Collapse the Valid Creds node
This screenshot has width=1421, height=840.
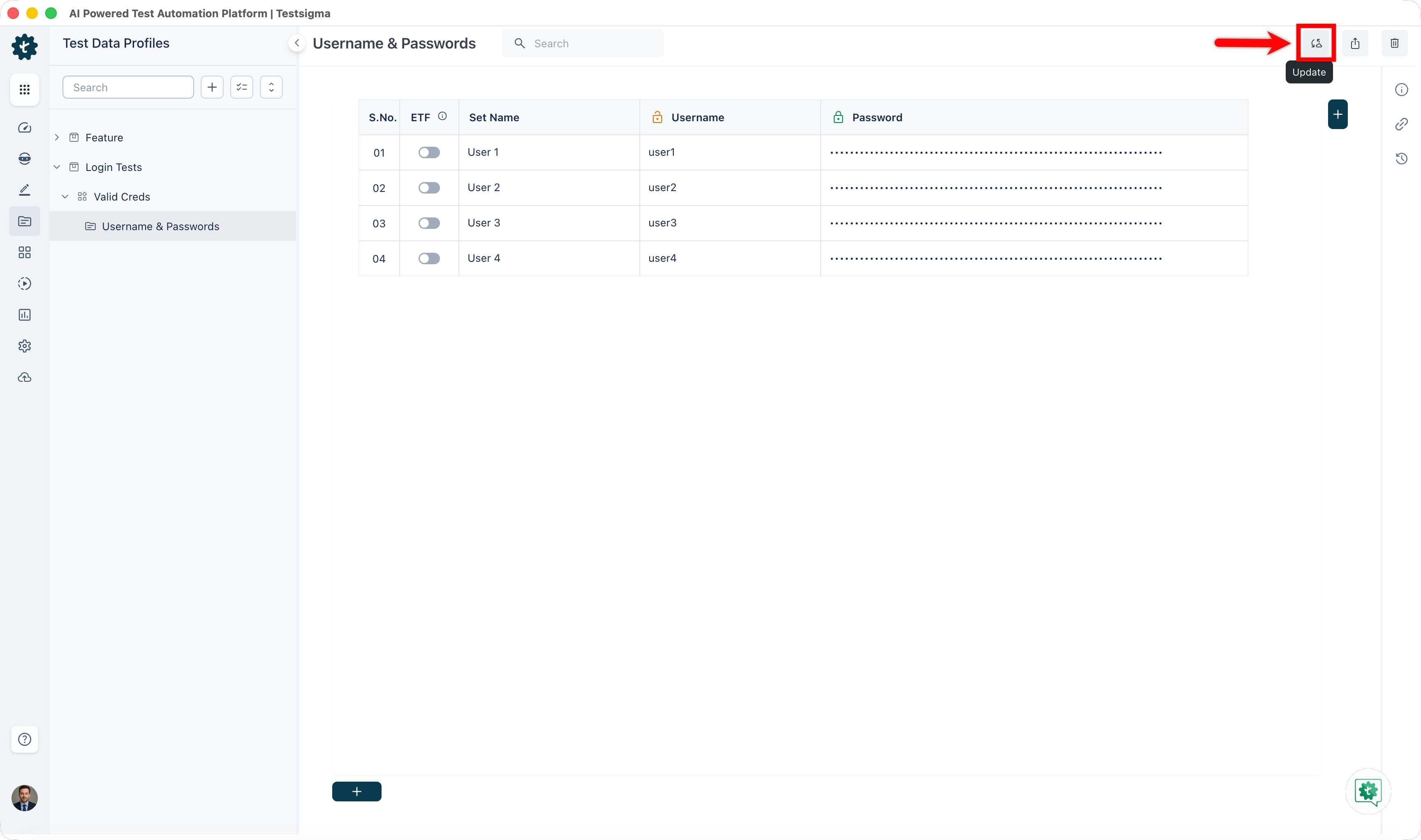pos(65,196)
